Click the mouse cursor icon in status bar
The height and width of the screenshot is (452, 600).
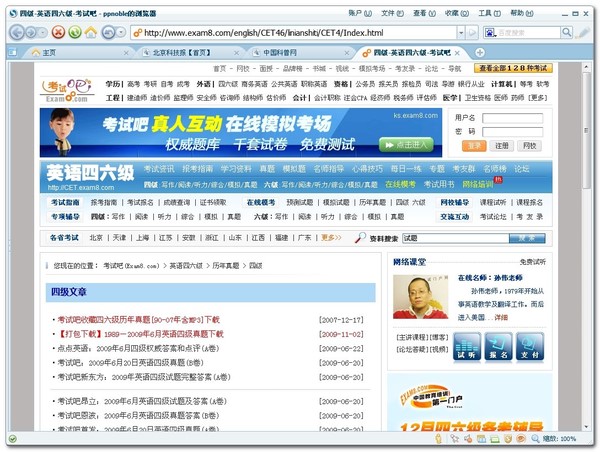point(455,439)
